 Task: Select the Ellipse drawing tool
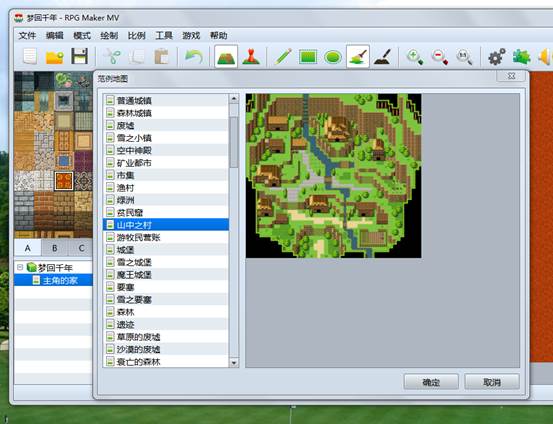coord(333,57)
